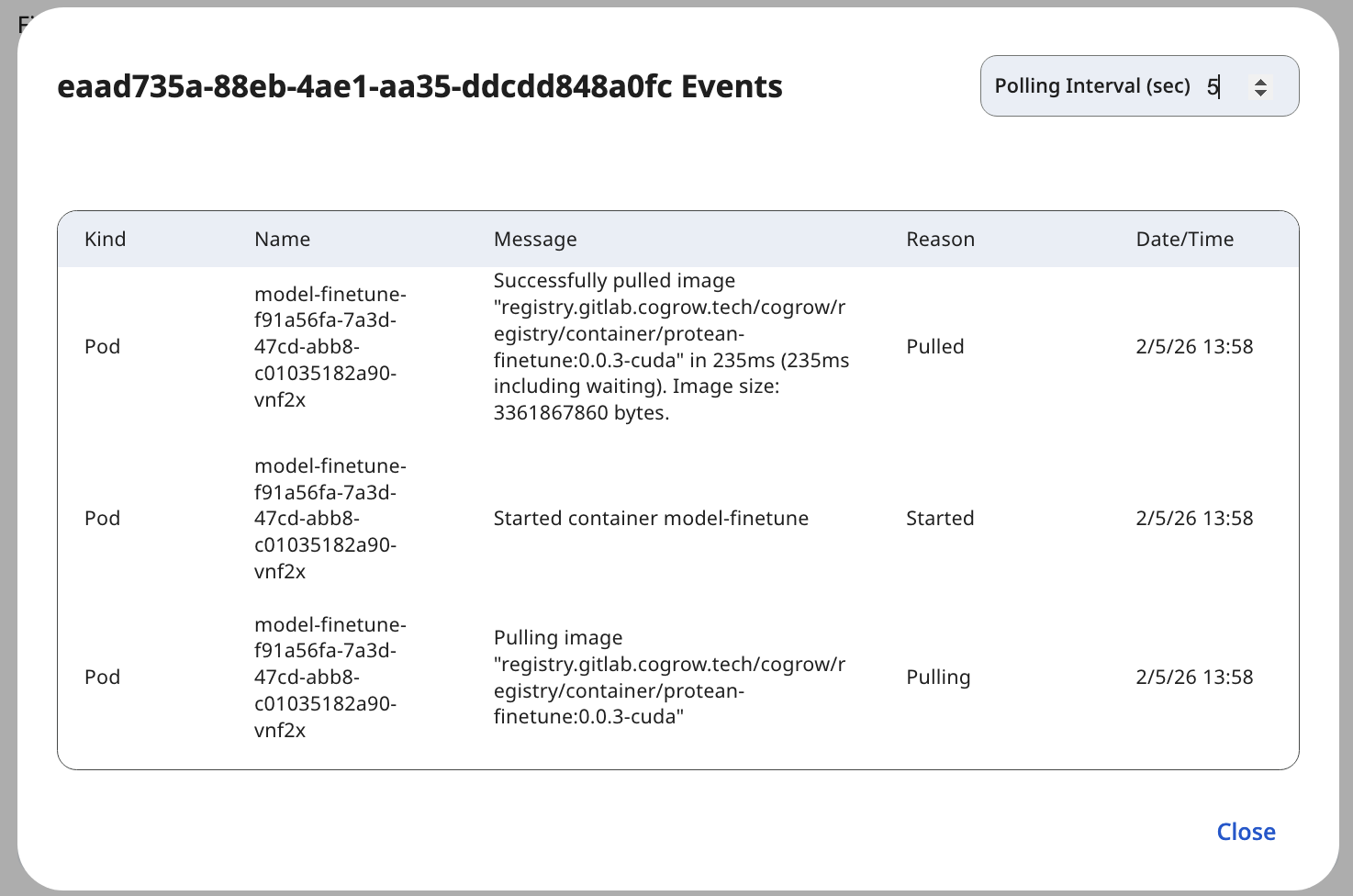Select the Pulling event row reason
Image resolution: width=1353 pixels, height=896 pixels.
[x=937, y=678]
